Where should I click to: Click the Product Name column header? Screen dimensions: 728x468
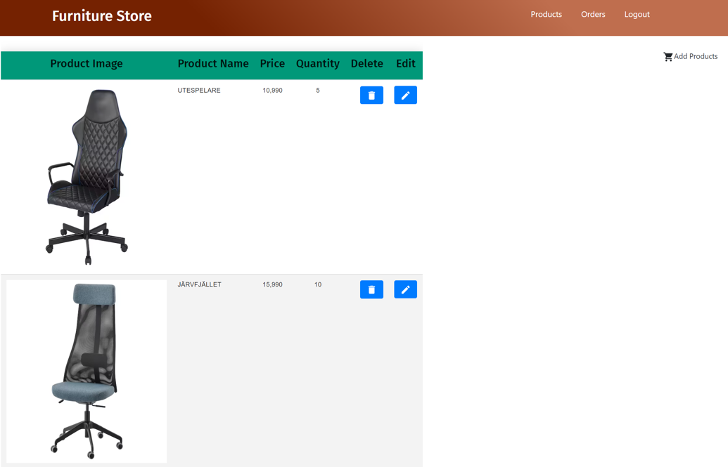click(213, 64)
